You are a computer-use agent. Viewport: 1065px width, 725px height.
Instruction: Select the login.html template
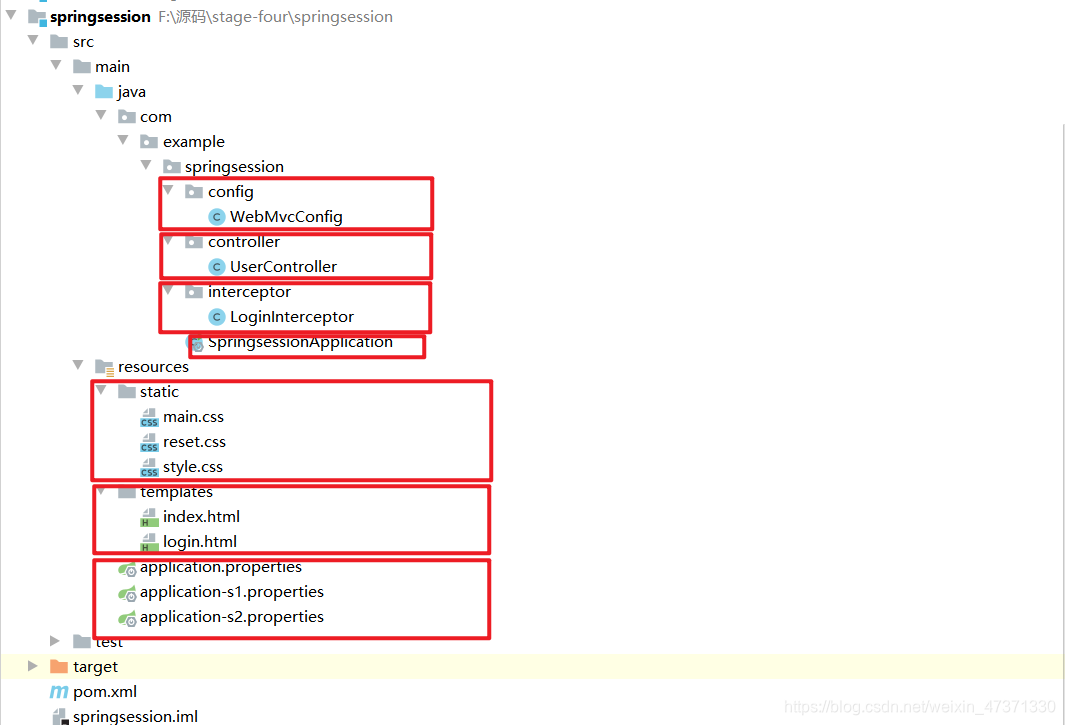[200, 542]
